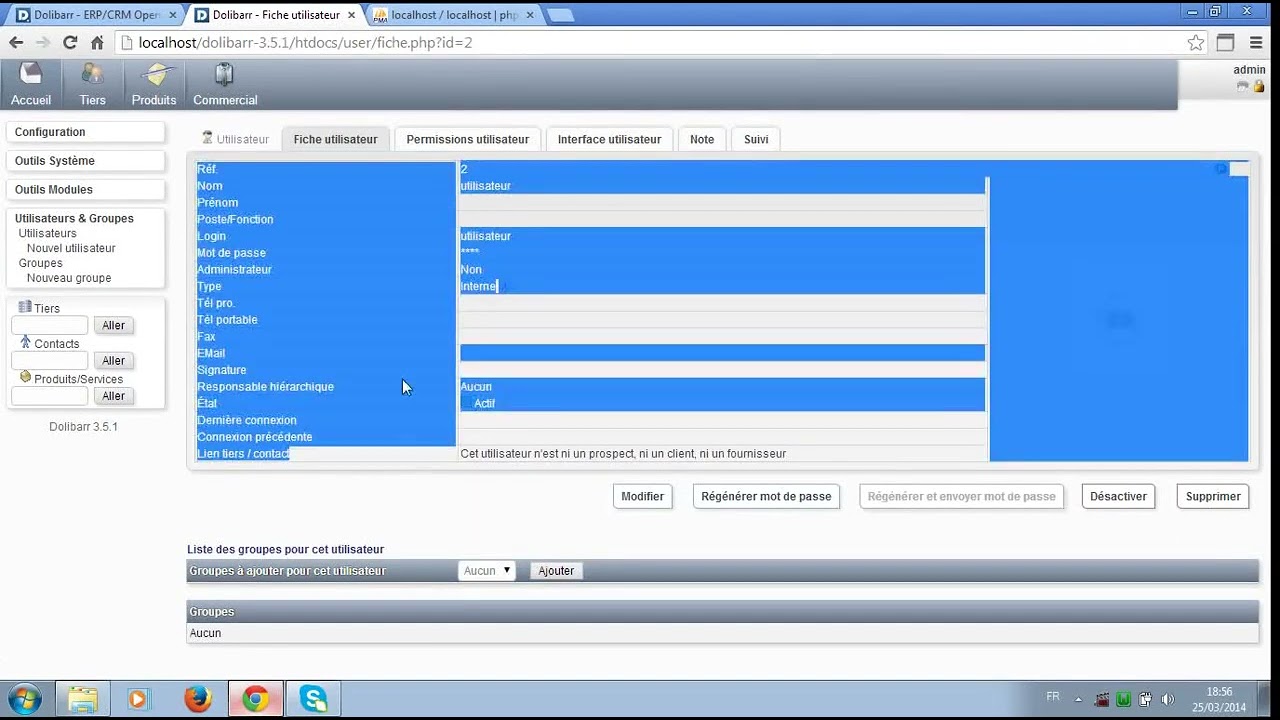This screenshot has height=720, width=1280.
Task: Open Utilisateurs & Groupes sidebar menu
Action: 74,218
